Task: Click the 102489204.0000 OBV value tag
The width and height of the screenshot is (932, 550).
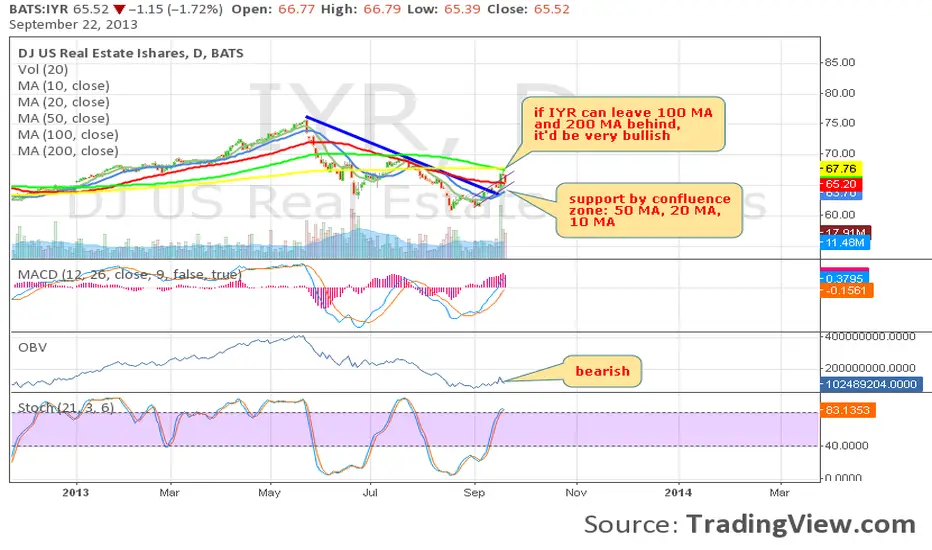Action: click(871, 384)
